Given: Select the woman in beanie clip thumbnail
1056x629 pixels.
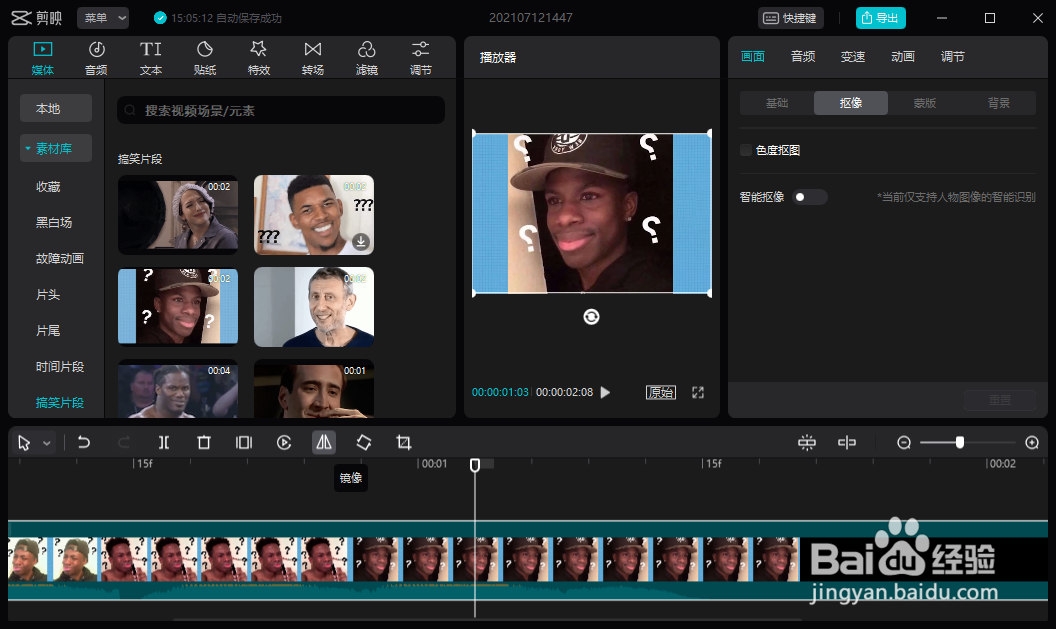Looking at the screenshot, I should pyautogui.click(x=178, y=215).
